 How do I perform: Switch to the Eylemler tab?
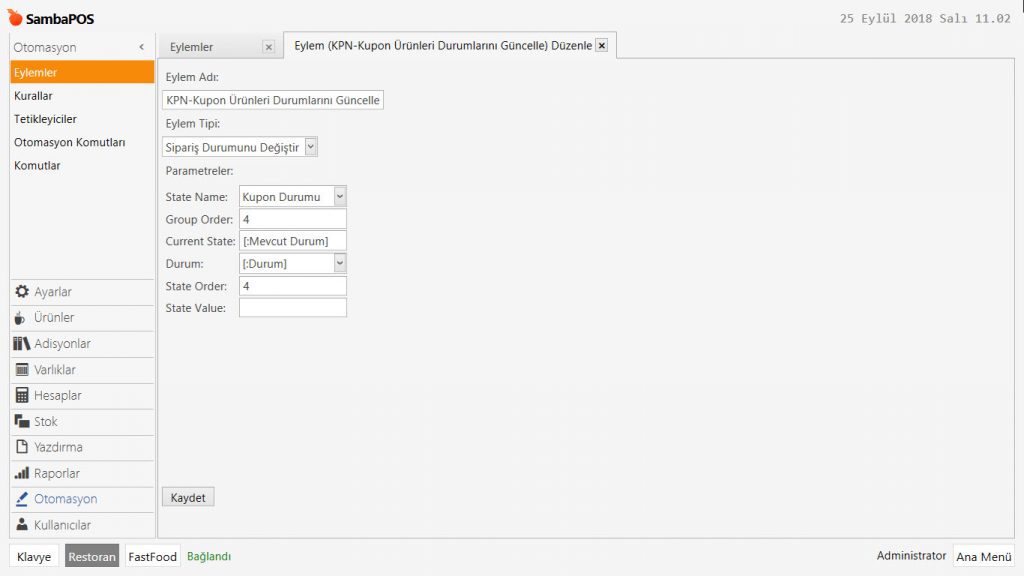(x=192, y=47)
